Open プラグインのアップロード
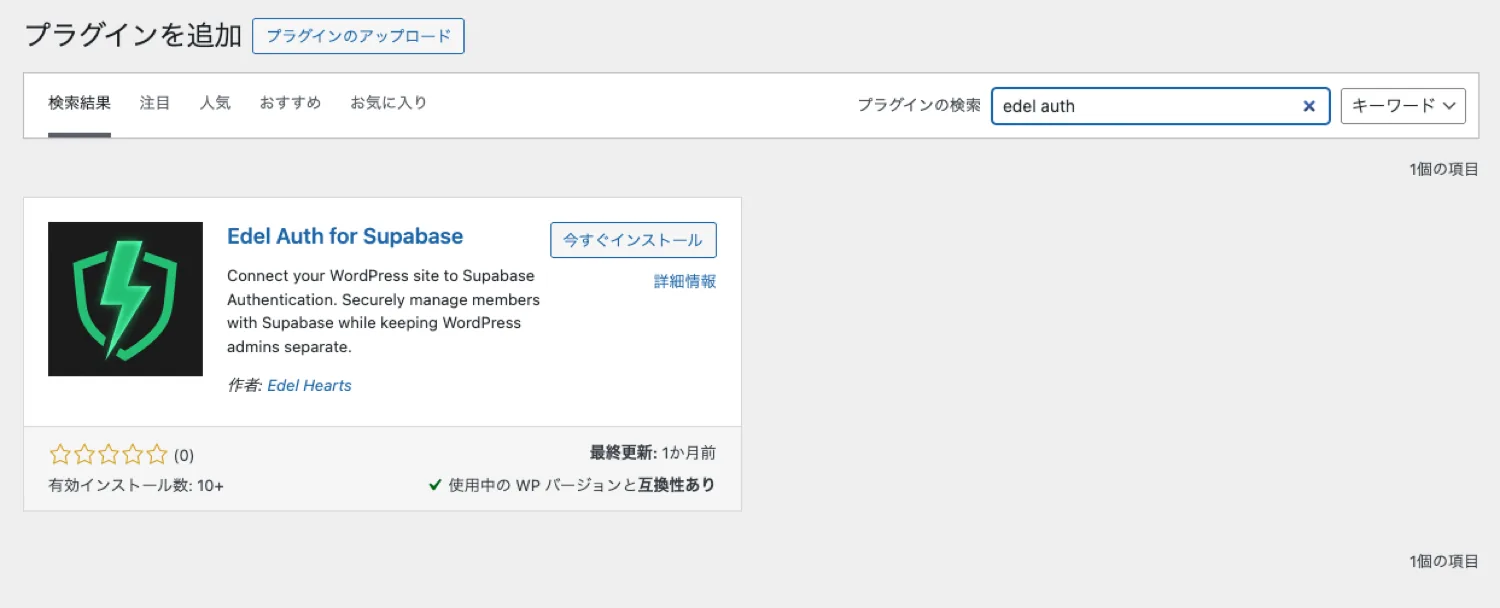1500x608 pixels. click(x=358, y=36)
